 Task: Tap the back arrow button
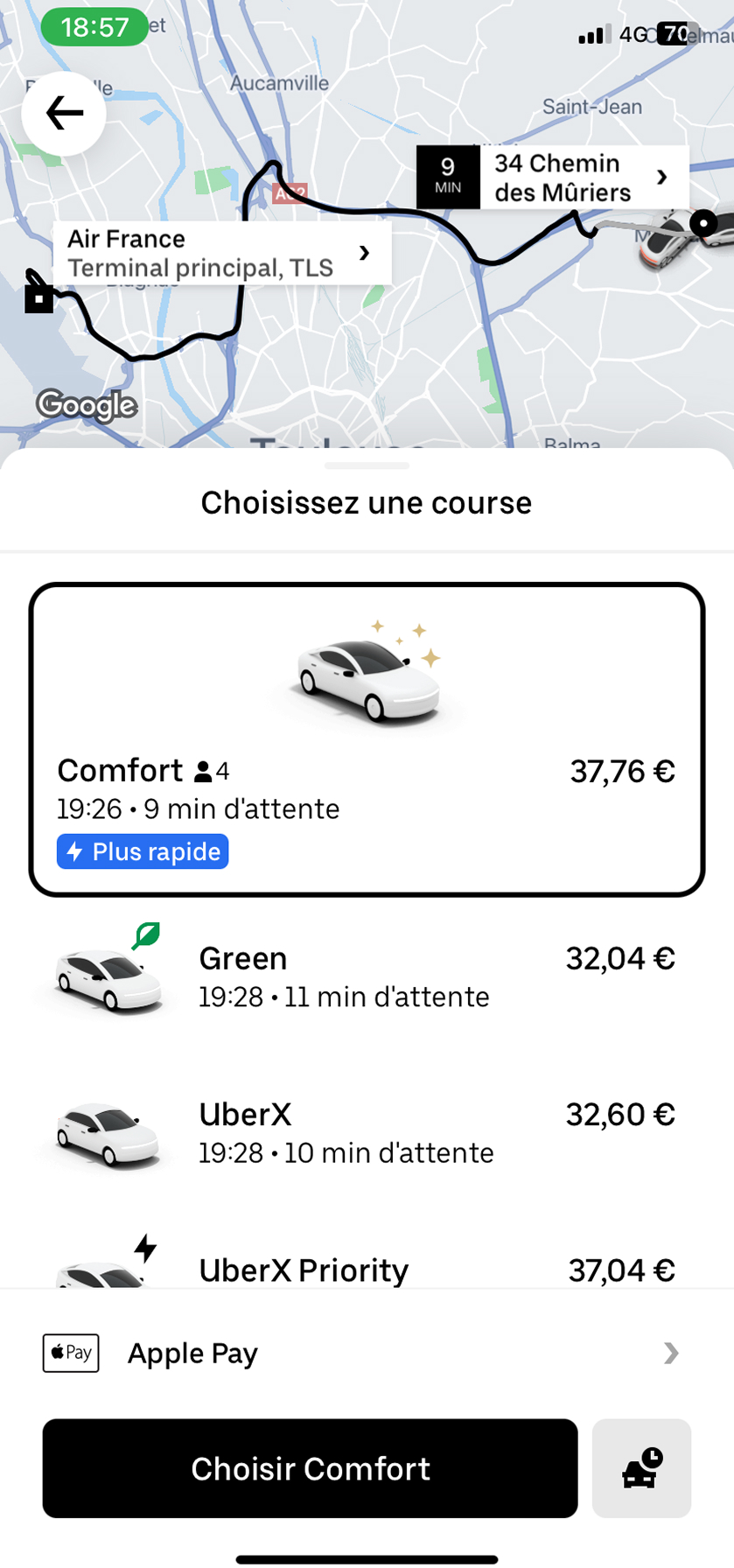[x=64, y=114]
